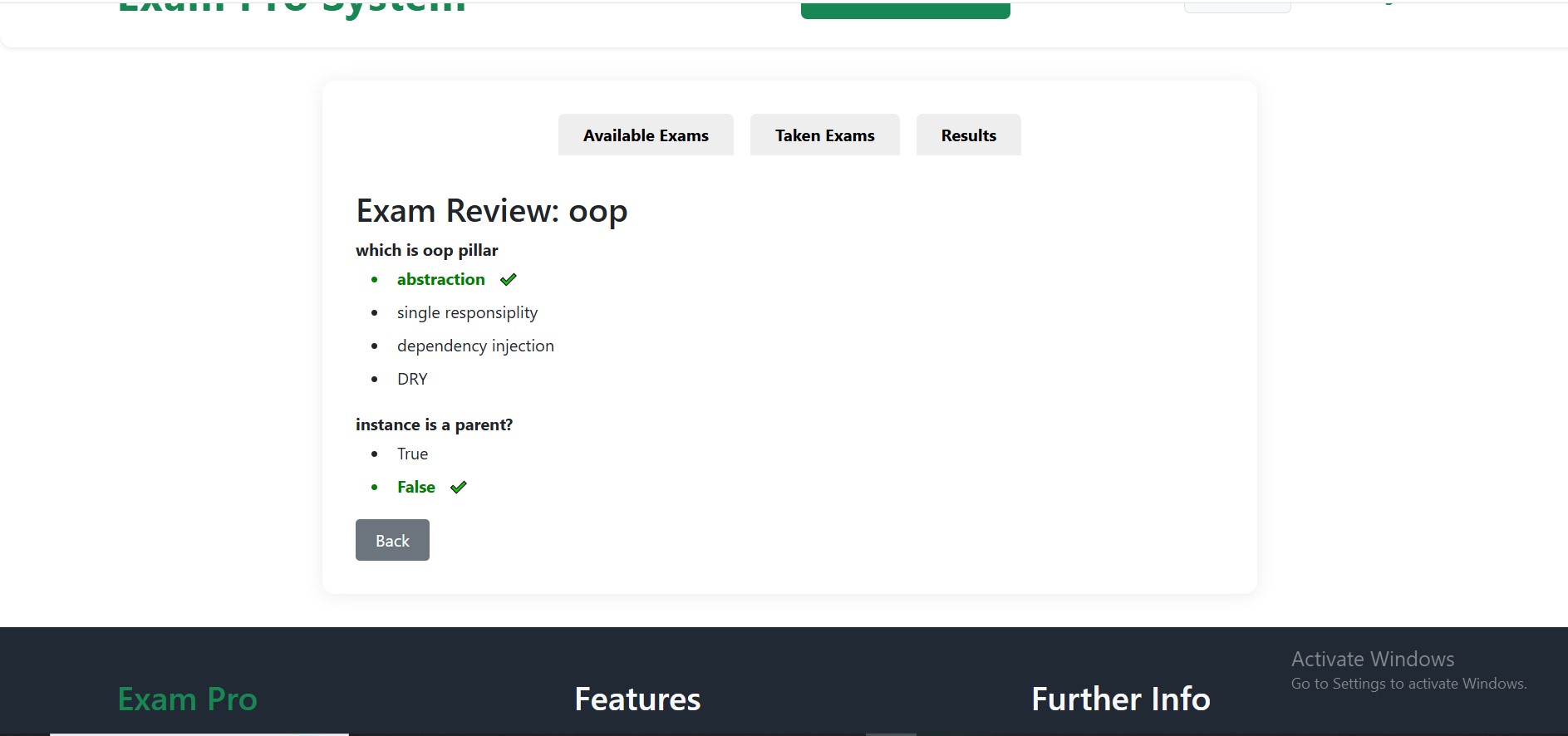Open the Available Exams tab

click(x=646, y=135)
